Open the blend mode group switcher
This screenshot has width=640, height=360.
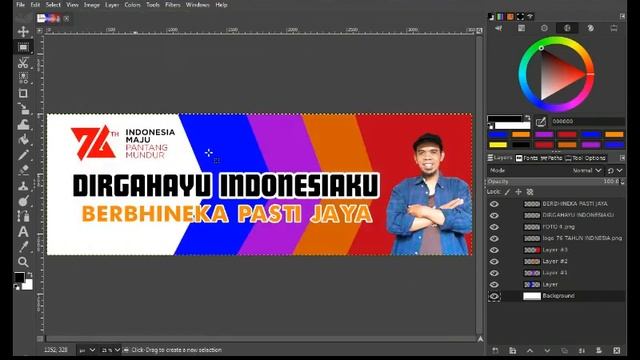[x=615, y=170]
